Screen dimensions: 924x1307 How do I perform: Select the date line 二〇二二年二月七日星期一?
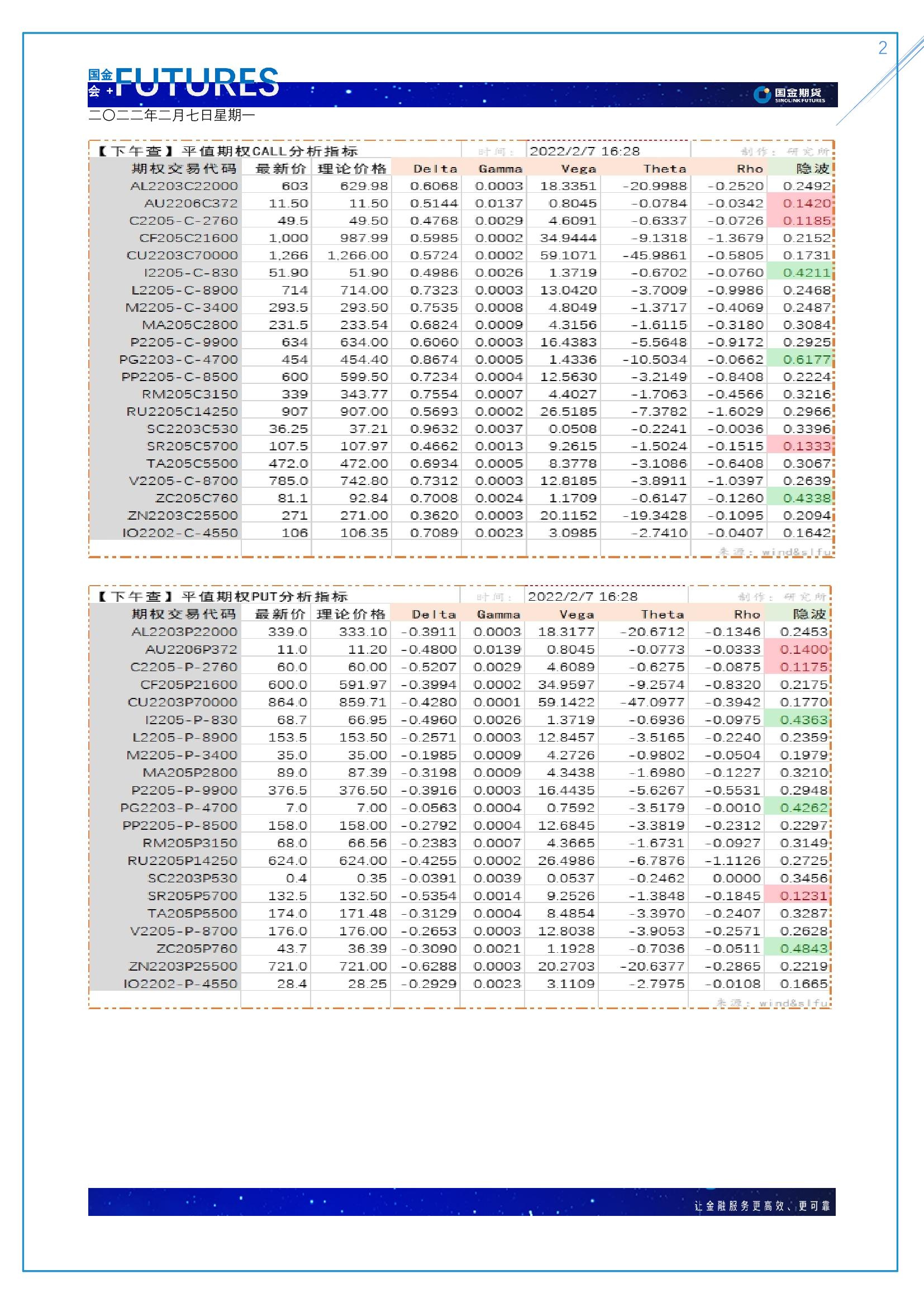coord(172,115)
